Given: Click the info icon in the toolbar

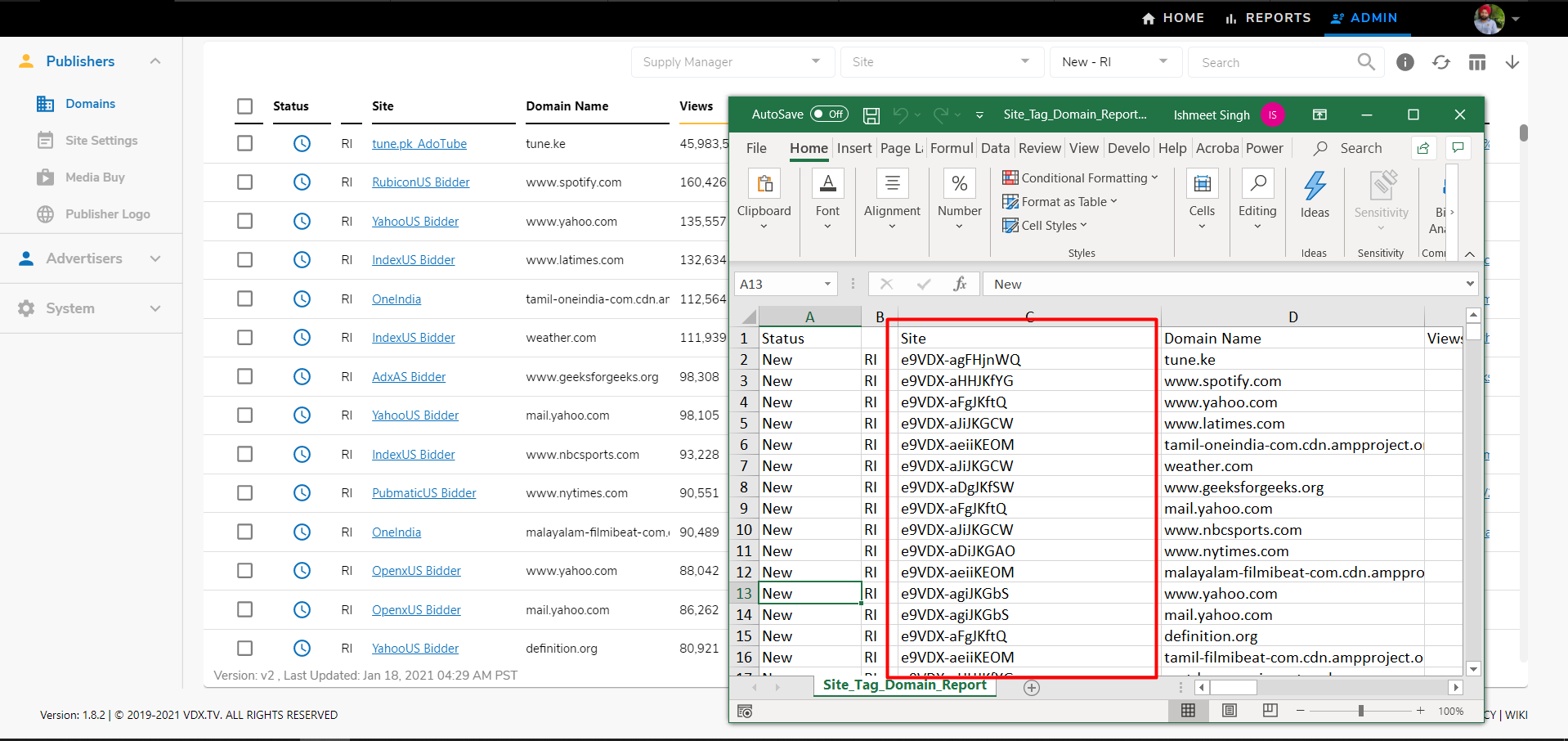Looking at the screenshot, I should click(x=1404, y=62).
